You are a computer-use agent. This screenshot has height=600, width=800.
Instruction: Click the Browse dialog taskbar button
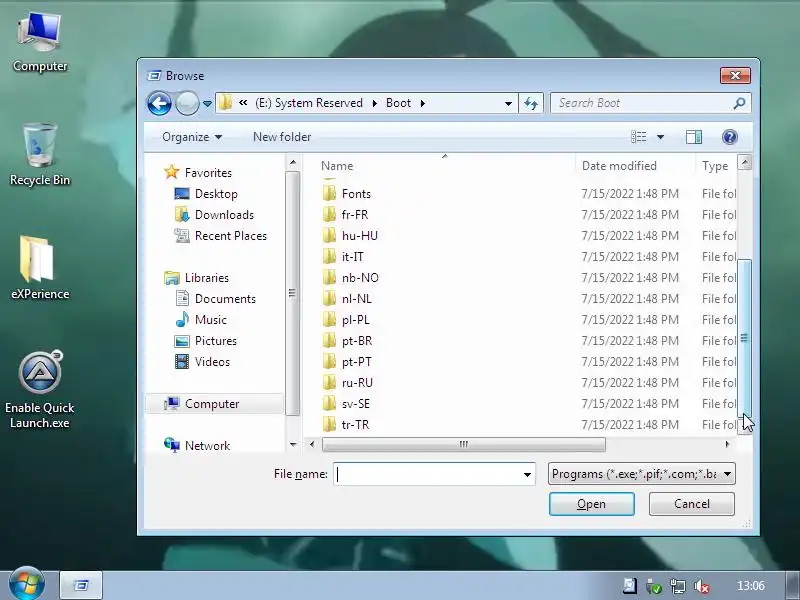(81, 585)
